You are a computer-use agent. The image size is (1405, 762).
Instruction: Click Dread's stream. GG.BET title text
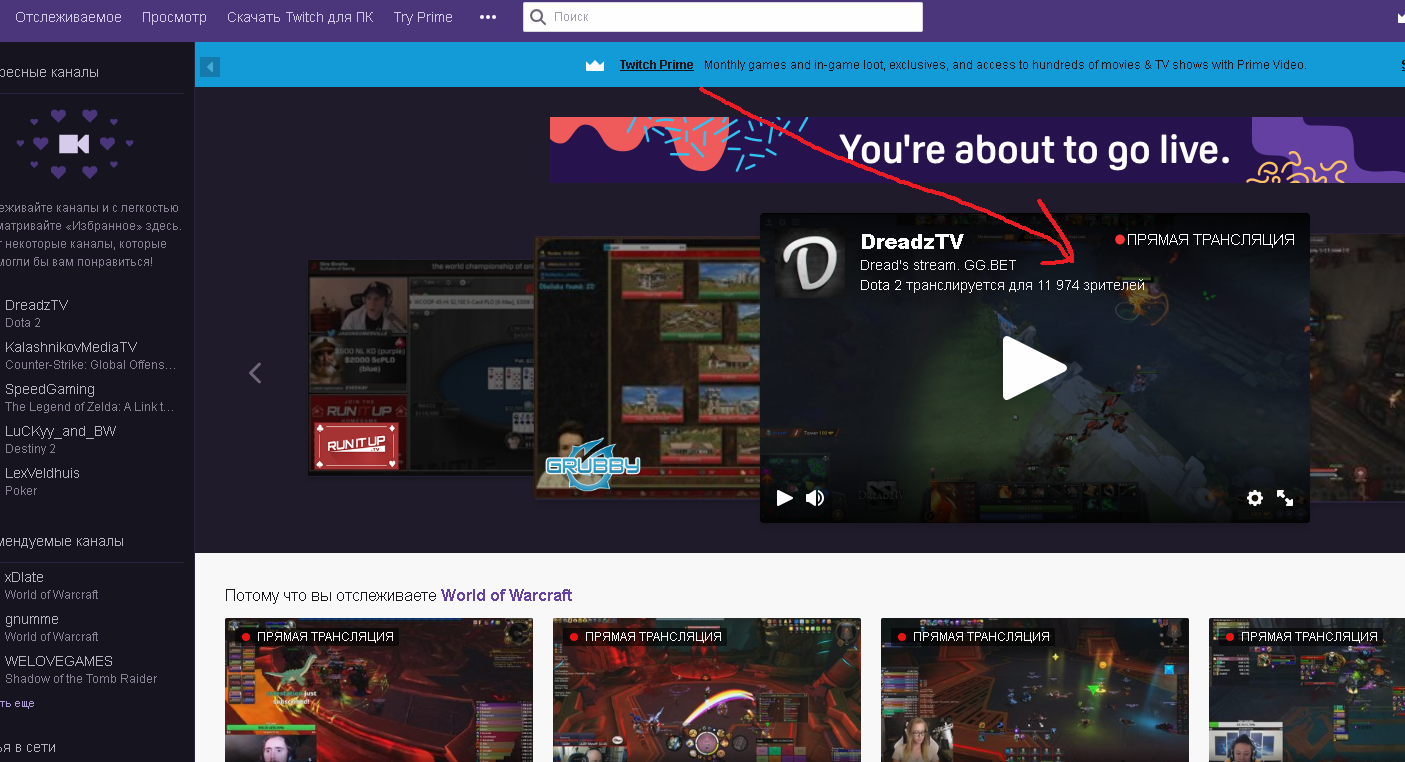click(x=938, y=266)
